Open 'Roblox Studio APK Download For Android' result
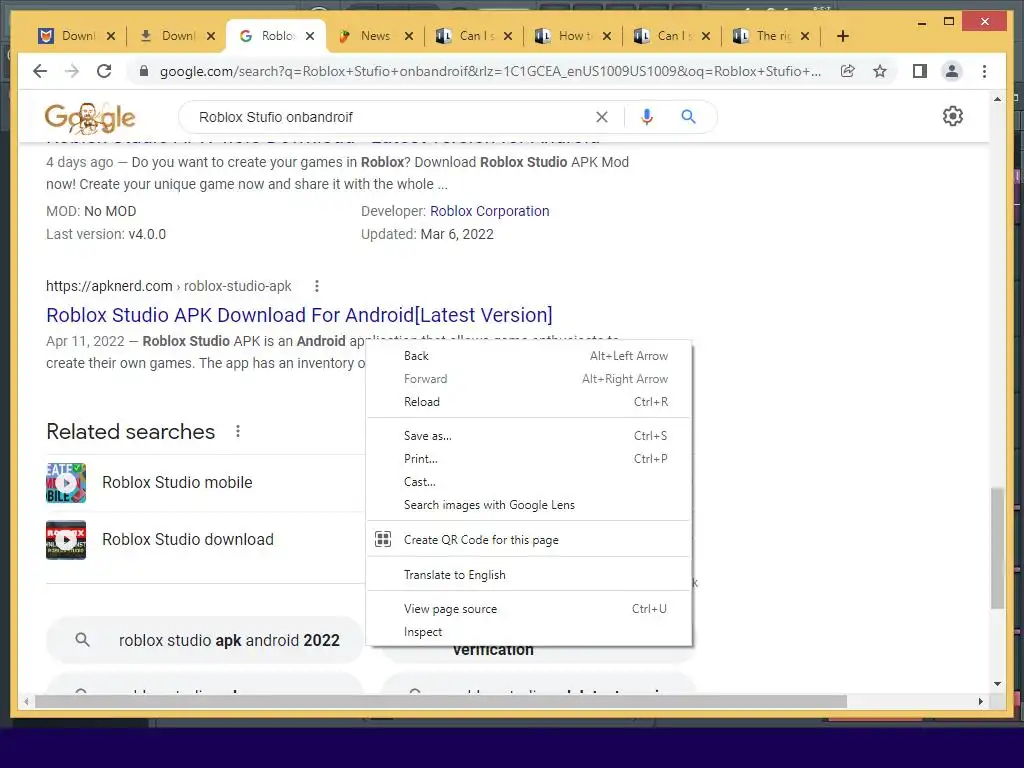This screenshot has width=1024, height=768. pyautogui.click(x=299, y=315)
